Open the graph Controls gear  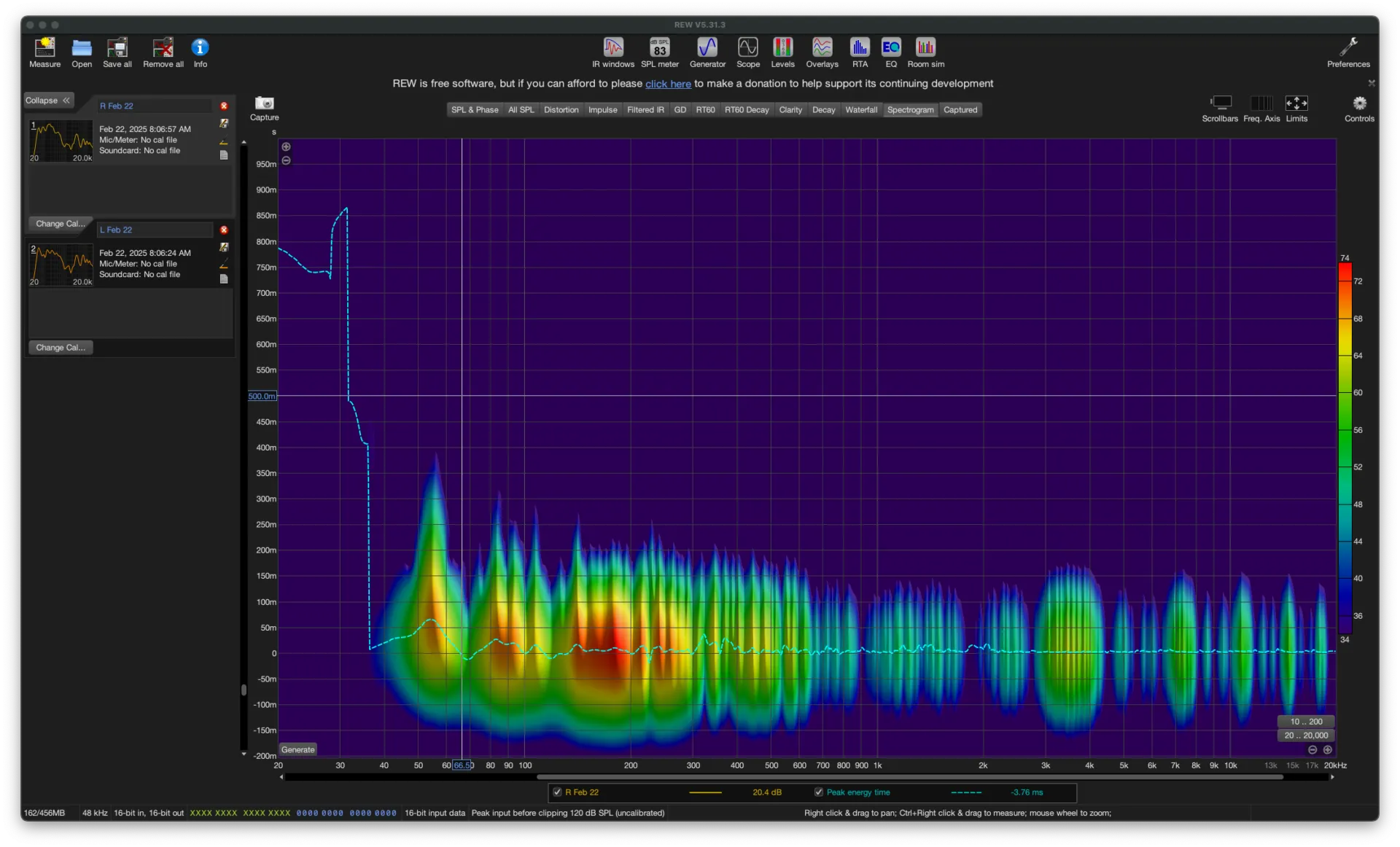pos(1359,104)
